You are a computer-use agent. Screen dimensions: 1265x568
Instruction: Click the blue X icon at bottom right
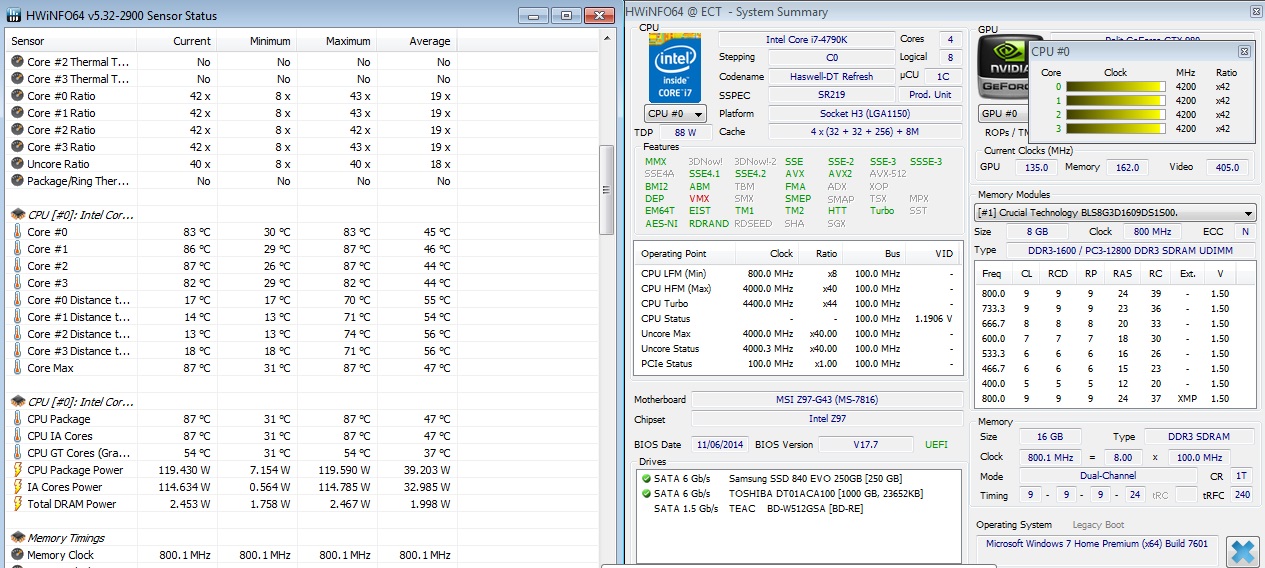pos(1242,551)
